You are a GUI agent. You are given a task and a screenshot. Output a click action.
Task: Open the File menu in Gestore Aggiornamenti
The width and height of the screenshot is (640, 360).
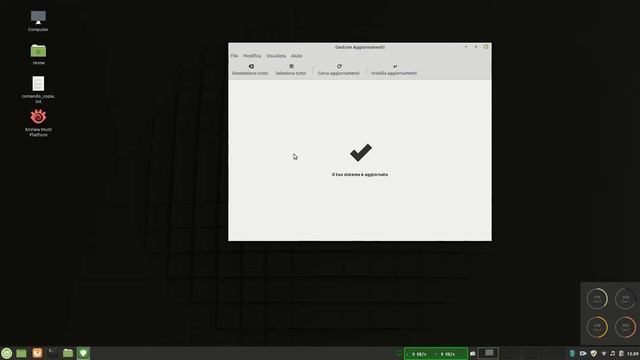pos(234,56)
